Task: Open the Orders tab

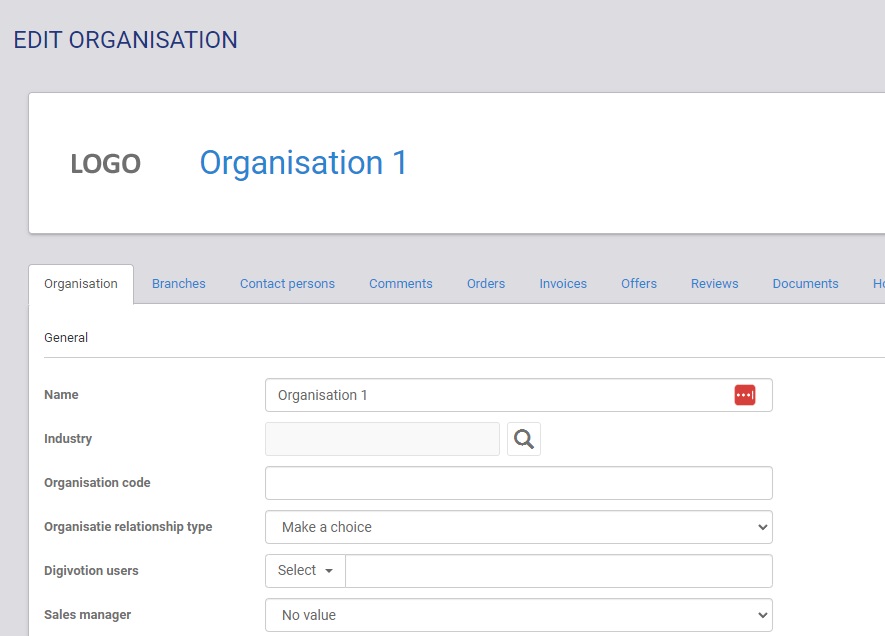Action: (486, 284)
